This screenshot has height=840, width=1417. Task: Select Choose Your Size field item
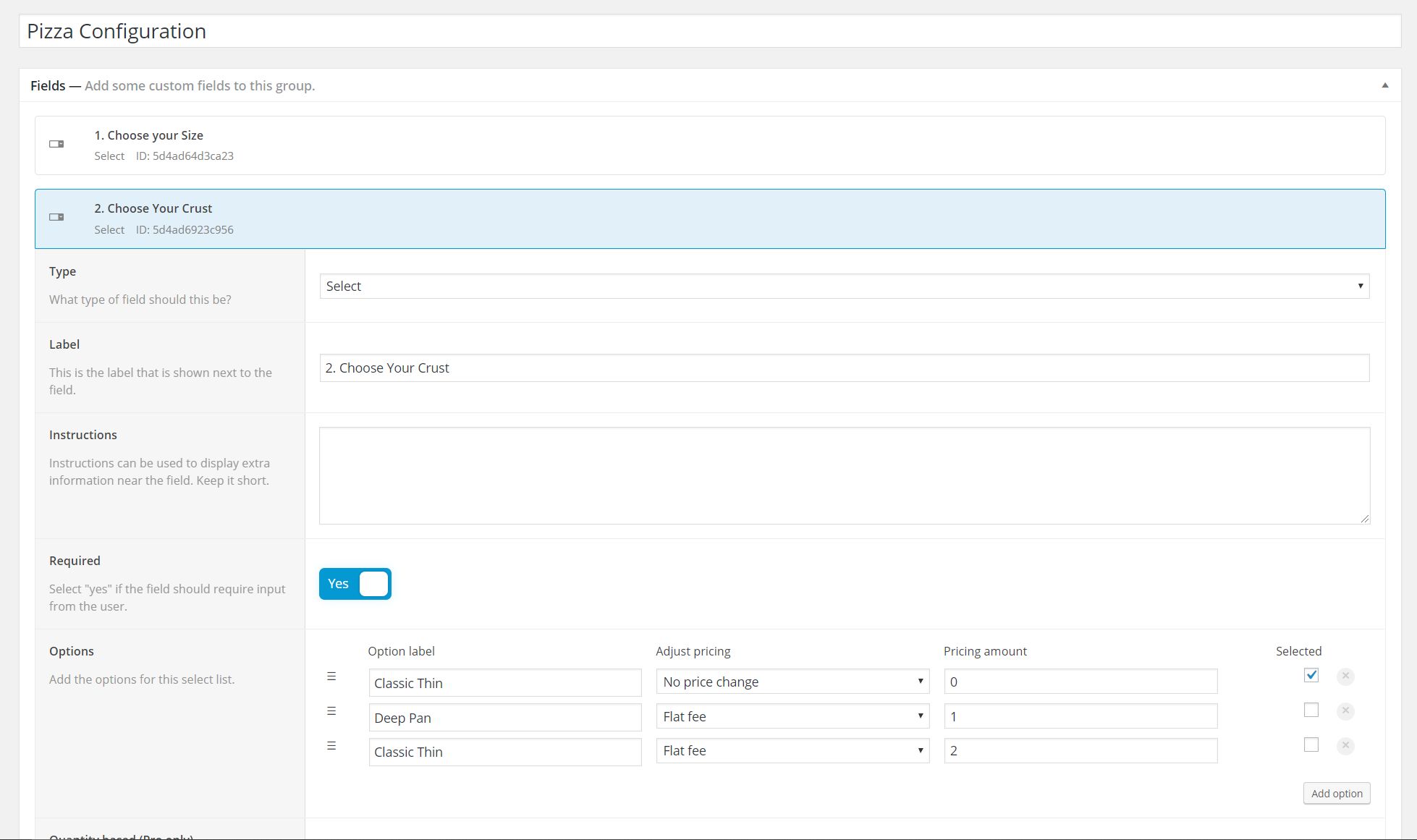[x=709, y=145]
